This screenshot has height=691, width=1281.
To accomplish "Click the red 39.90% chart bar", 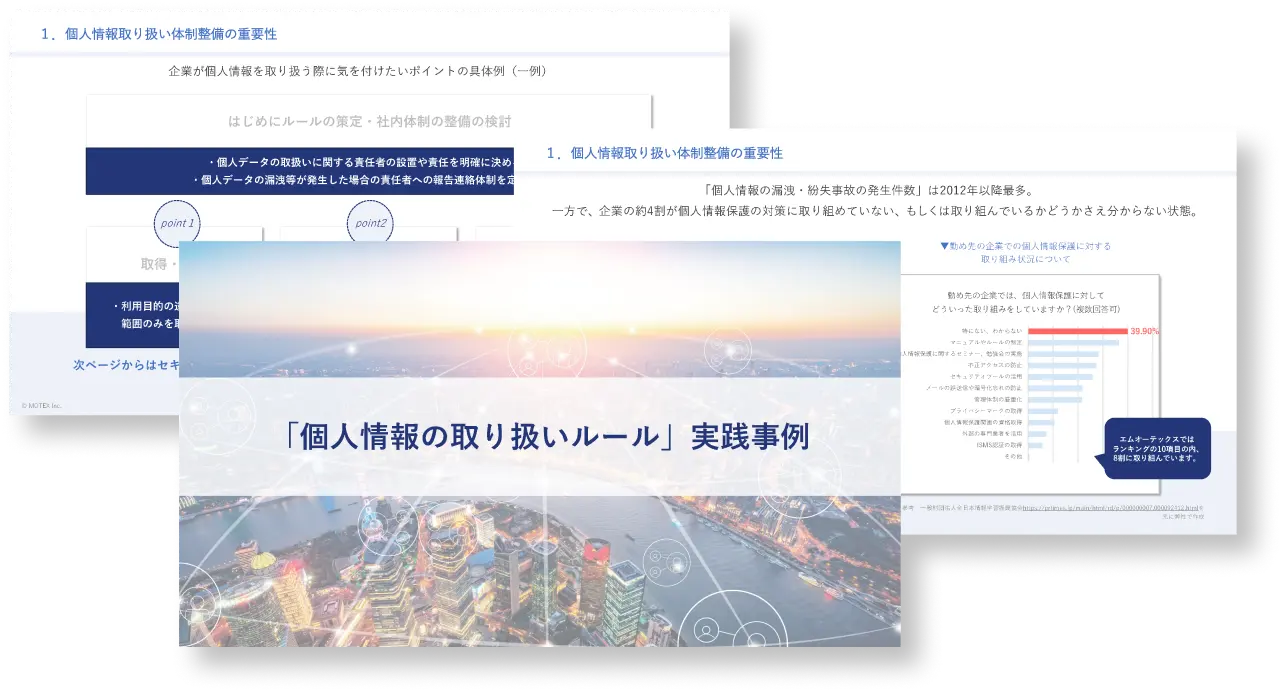I will (x=1077, y=330).
